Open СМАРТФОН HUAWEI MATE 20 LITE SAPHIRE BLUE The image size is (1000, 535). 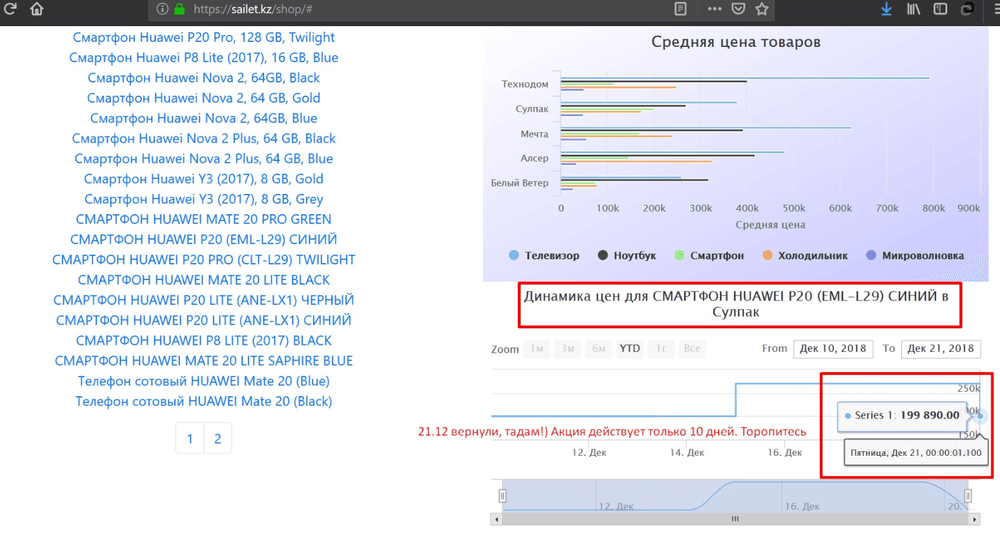(203, 361)
